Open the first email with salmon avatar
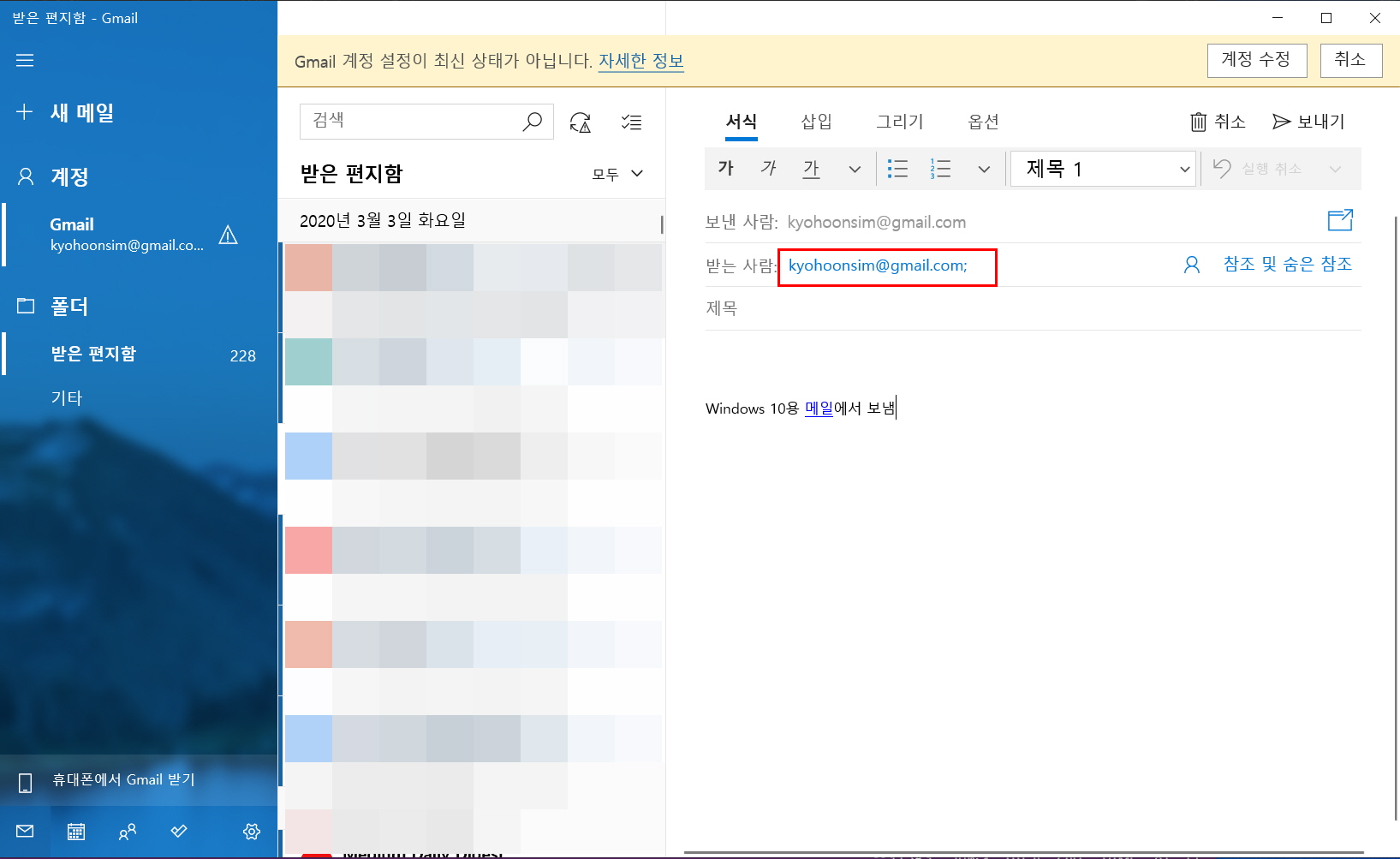This screenshot has height=859, width=1400. tap(474, 290)
